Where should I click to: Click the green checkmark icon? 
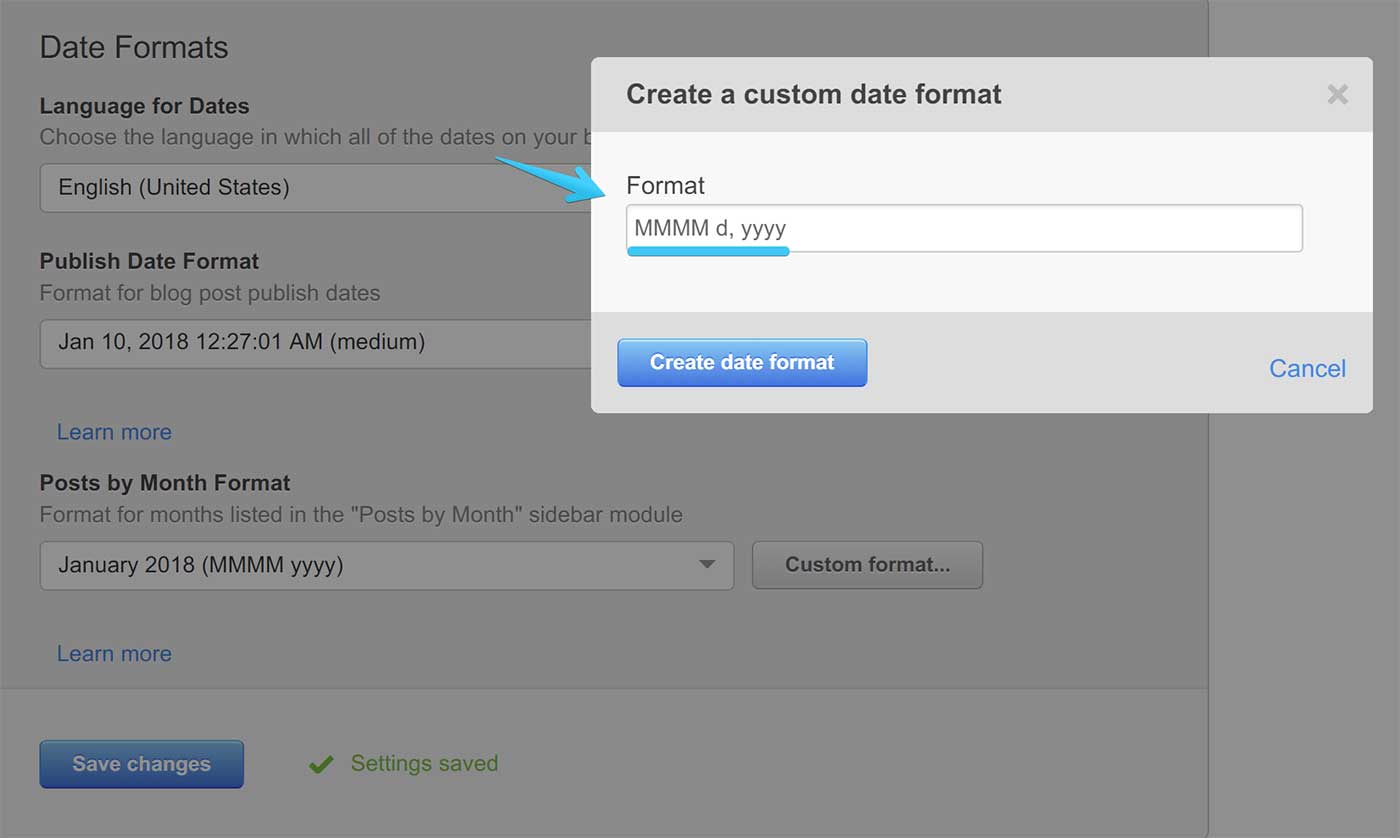click(x=321, y=765)
